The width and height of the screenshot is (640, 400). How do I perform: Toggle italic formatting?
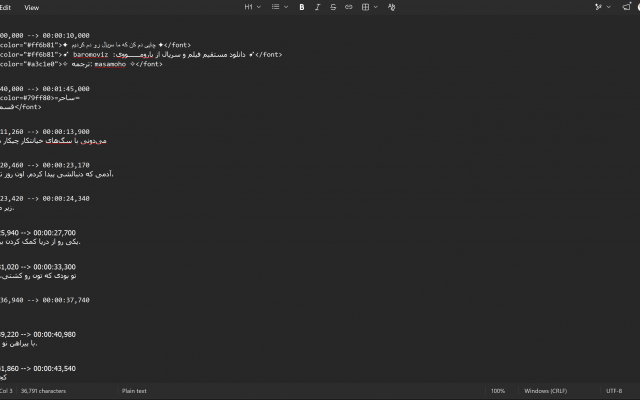tap(318, 7)
